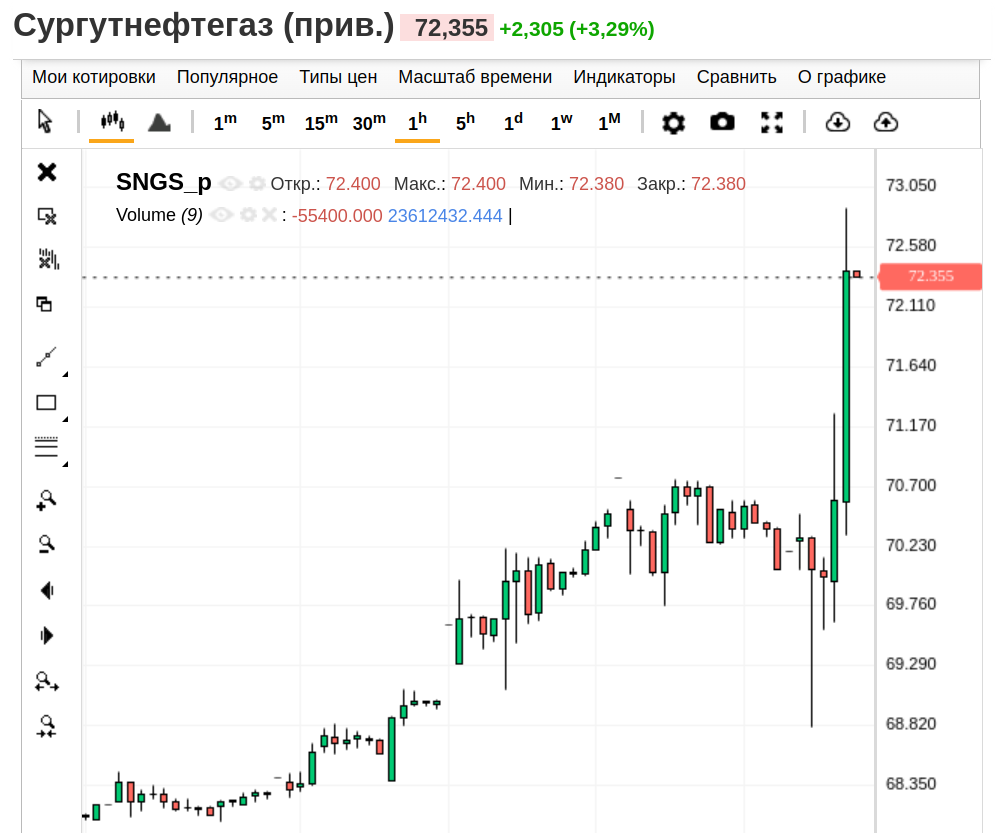Click the remove all indicators icon
Screen dimensions: 1002x833
(48, 259)
